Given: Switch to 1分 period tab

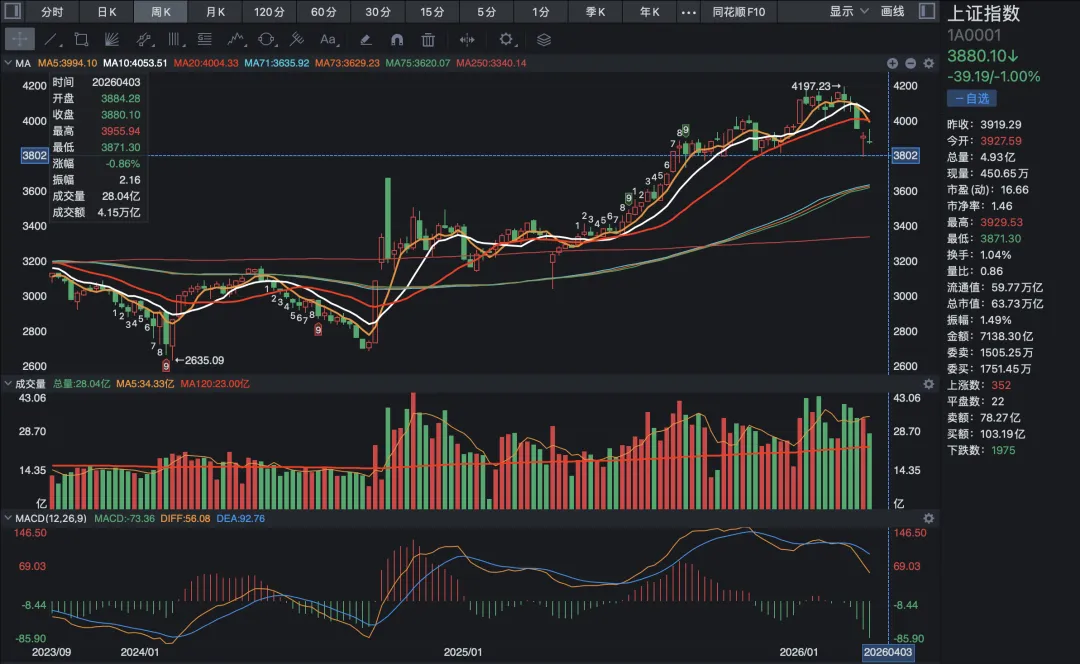Looking at the screenshot, I should [x=541, y=12].
